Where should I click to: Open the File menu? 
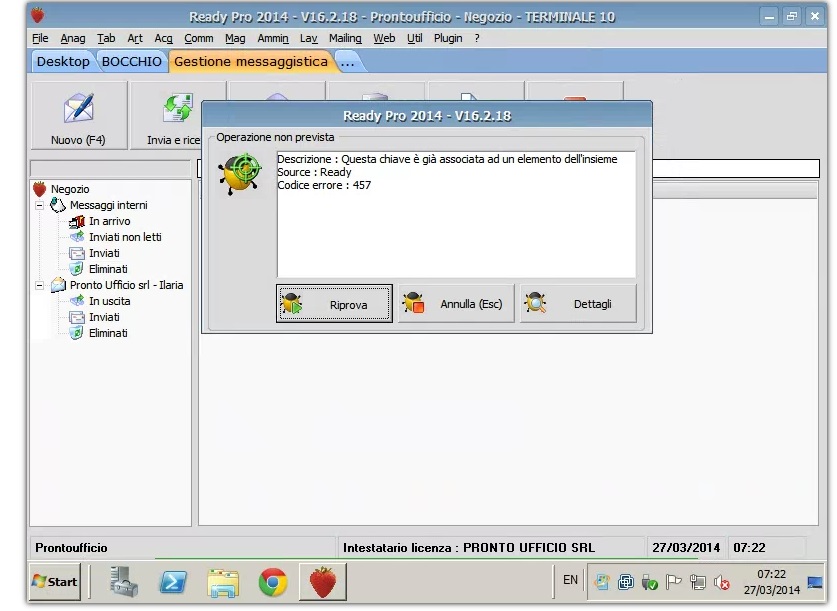tap(40, 38)
